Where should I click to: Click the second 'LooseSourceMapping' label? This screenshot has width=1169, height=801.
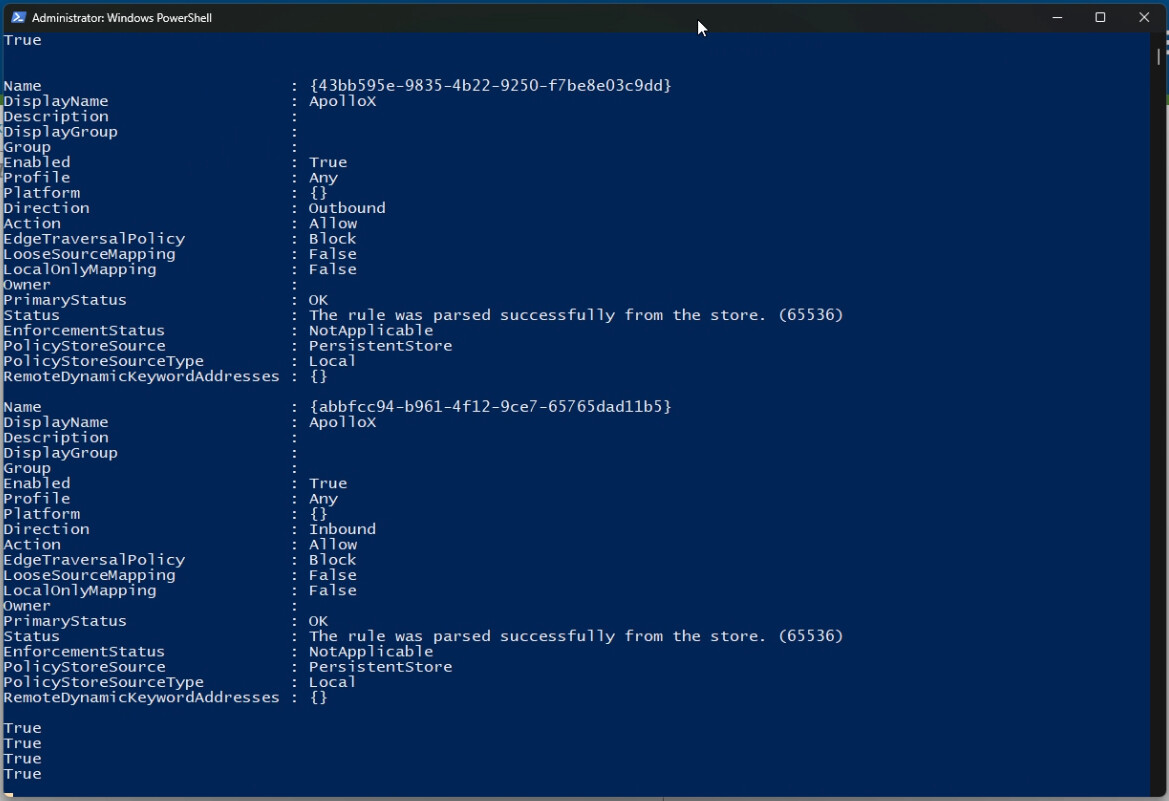pyautogui.click(x=89, y=575)
